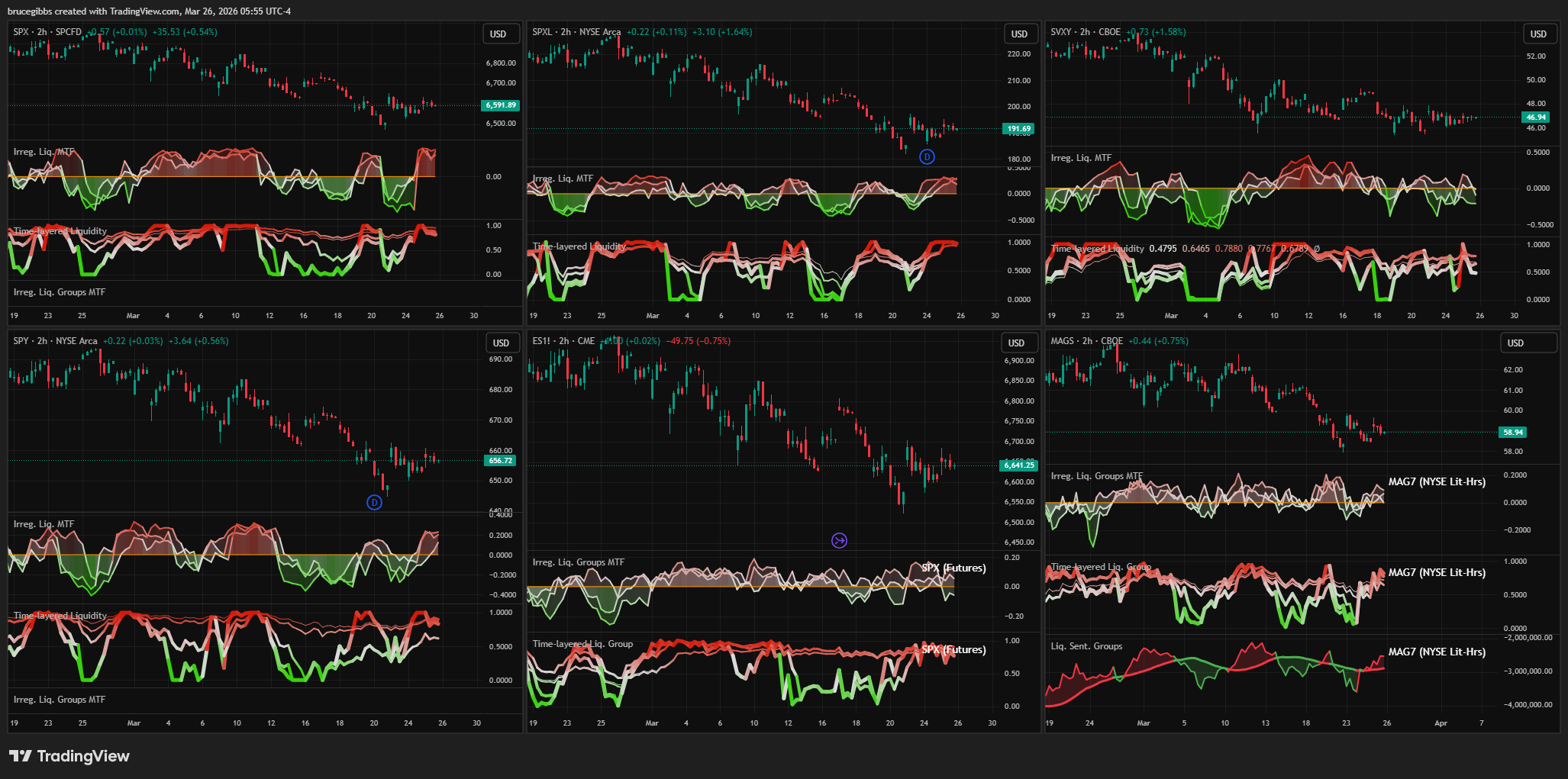Click the ES1! 6,641.25 price label
1568x779 pixels.
tap(1019, 465)
